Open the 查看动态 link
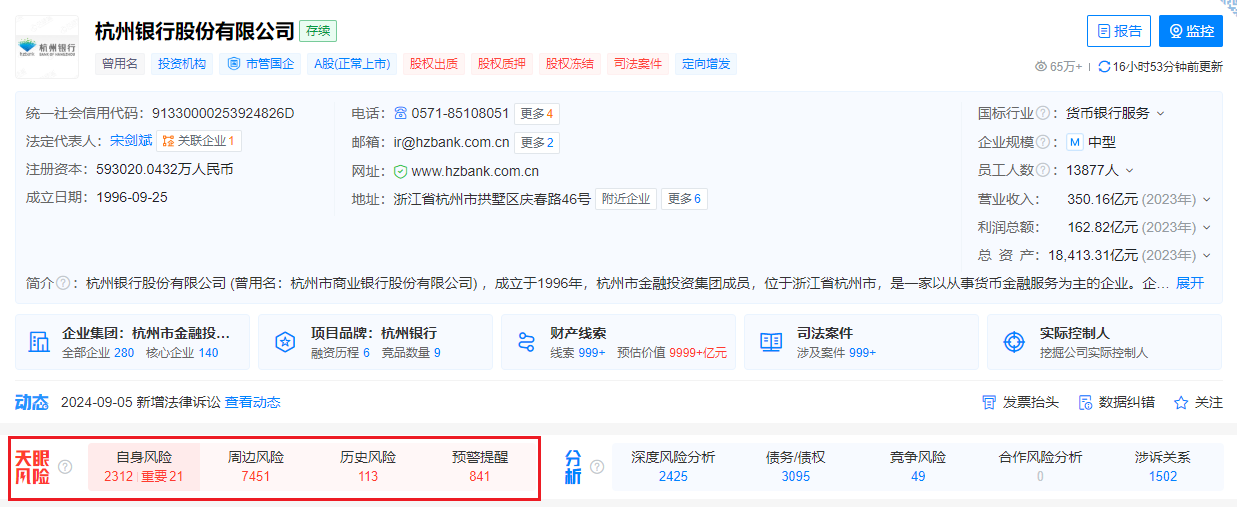The height and width of the screenshot is (507, 1237). (x=252, y=402)
